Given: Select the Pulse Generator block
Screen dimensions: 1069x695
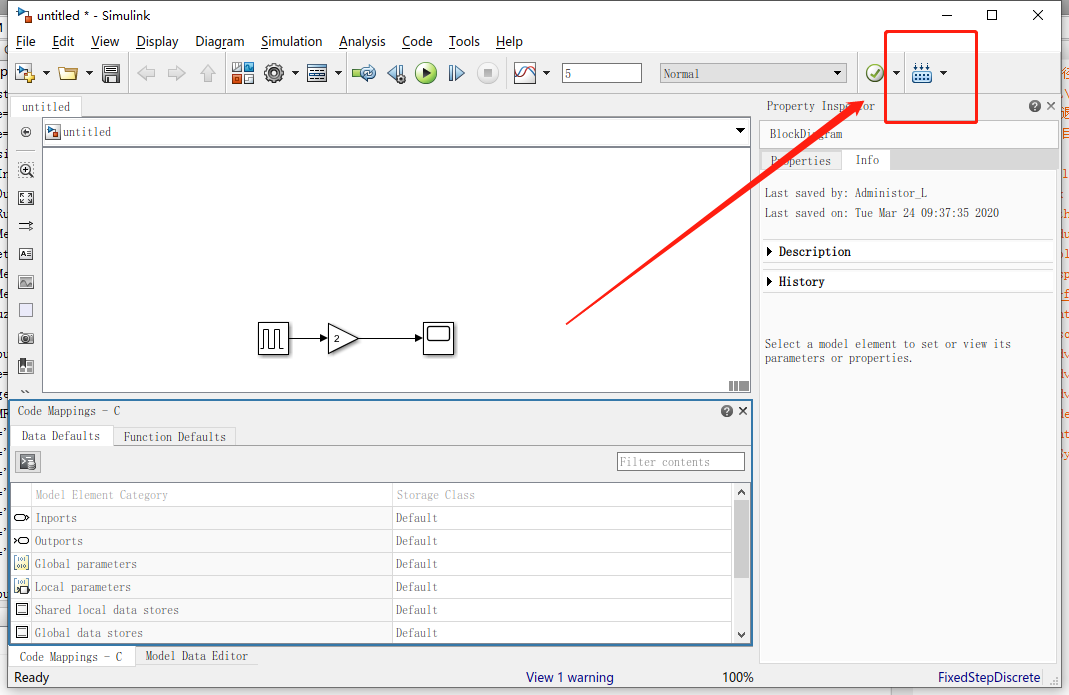Looking at the screenshot, I should pos(273,338).
